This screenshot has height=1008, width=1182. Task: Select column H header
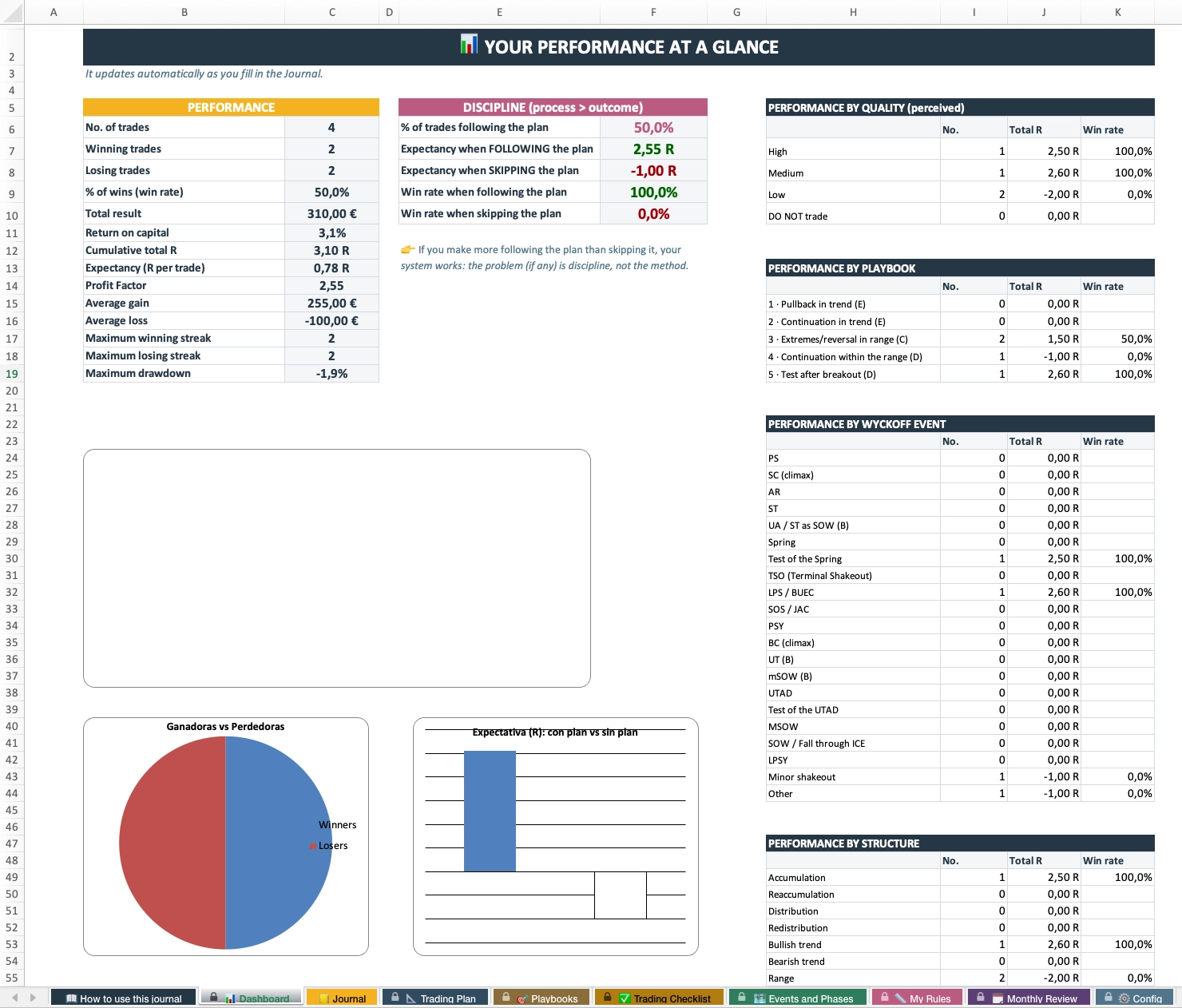click(853, 12)
